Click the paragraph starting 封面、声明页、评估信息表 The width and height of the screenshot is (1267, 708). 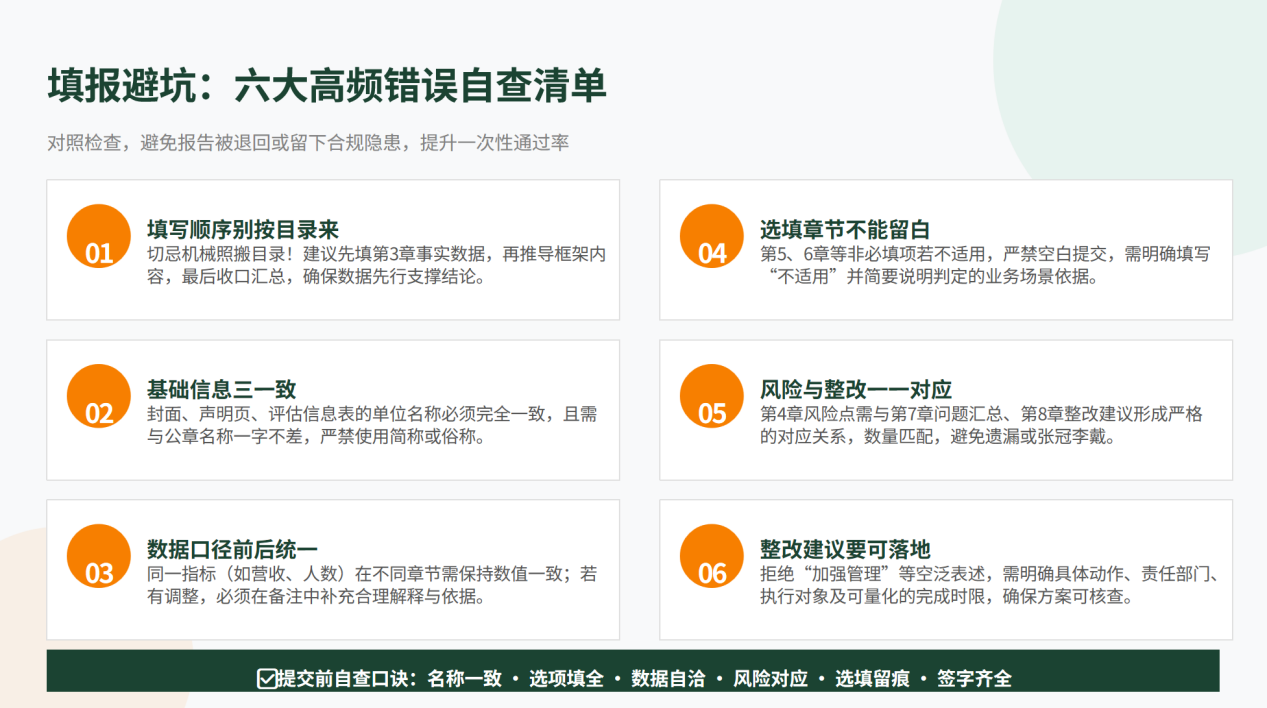[372, 425]
